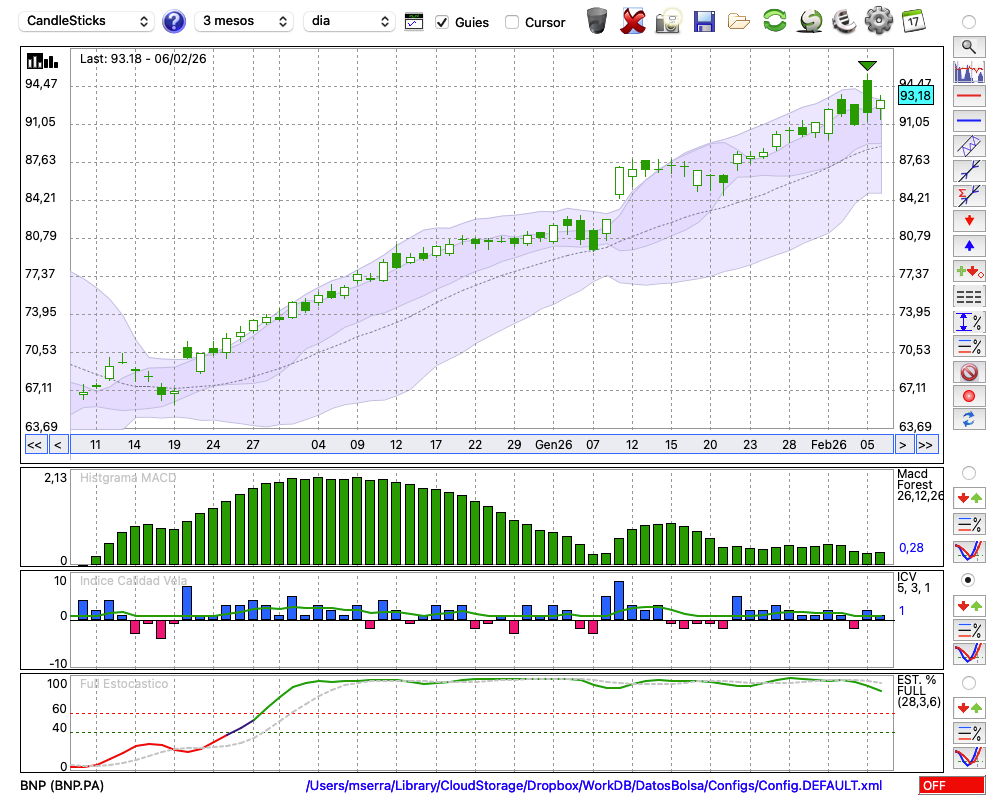Uncheck the Guies checkbox
The image size is (1000, 800).
(442, 22)
